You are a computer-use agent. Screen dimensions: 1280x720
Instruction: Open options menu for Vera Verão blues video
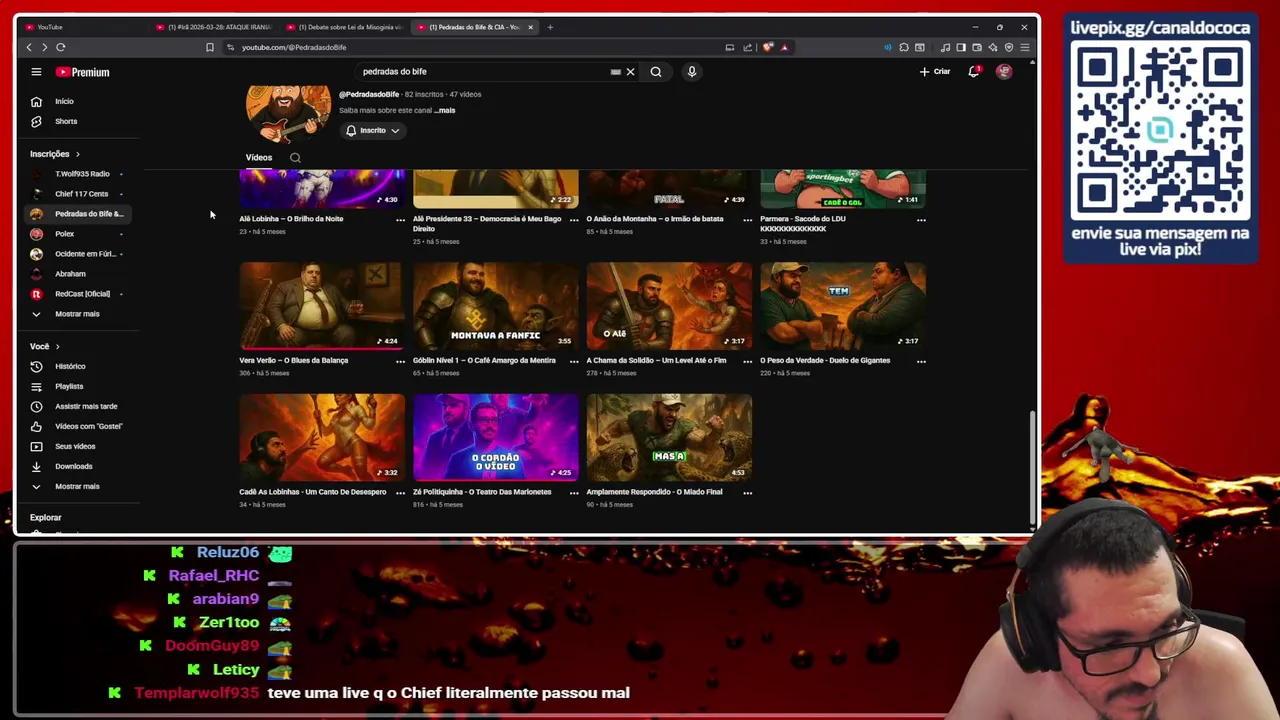pos(400,361)
